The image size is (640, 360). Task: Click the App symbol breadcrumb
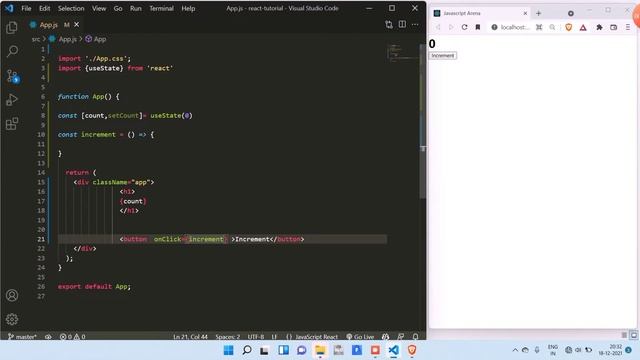(100, 39)
